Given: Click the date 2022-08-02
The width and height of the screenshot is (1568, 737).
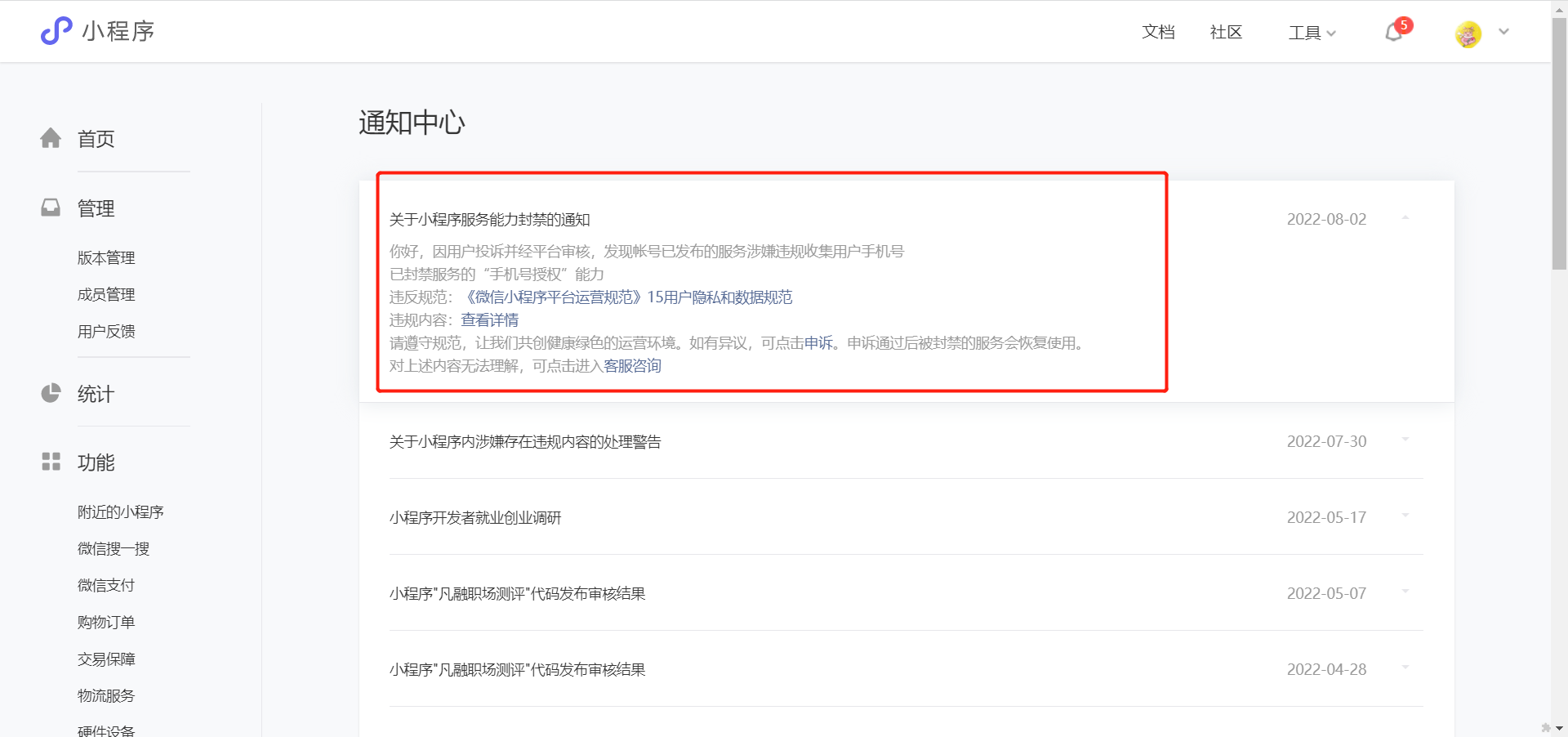Looking at the screenshot, I should [x=1326, y=219].
